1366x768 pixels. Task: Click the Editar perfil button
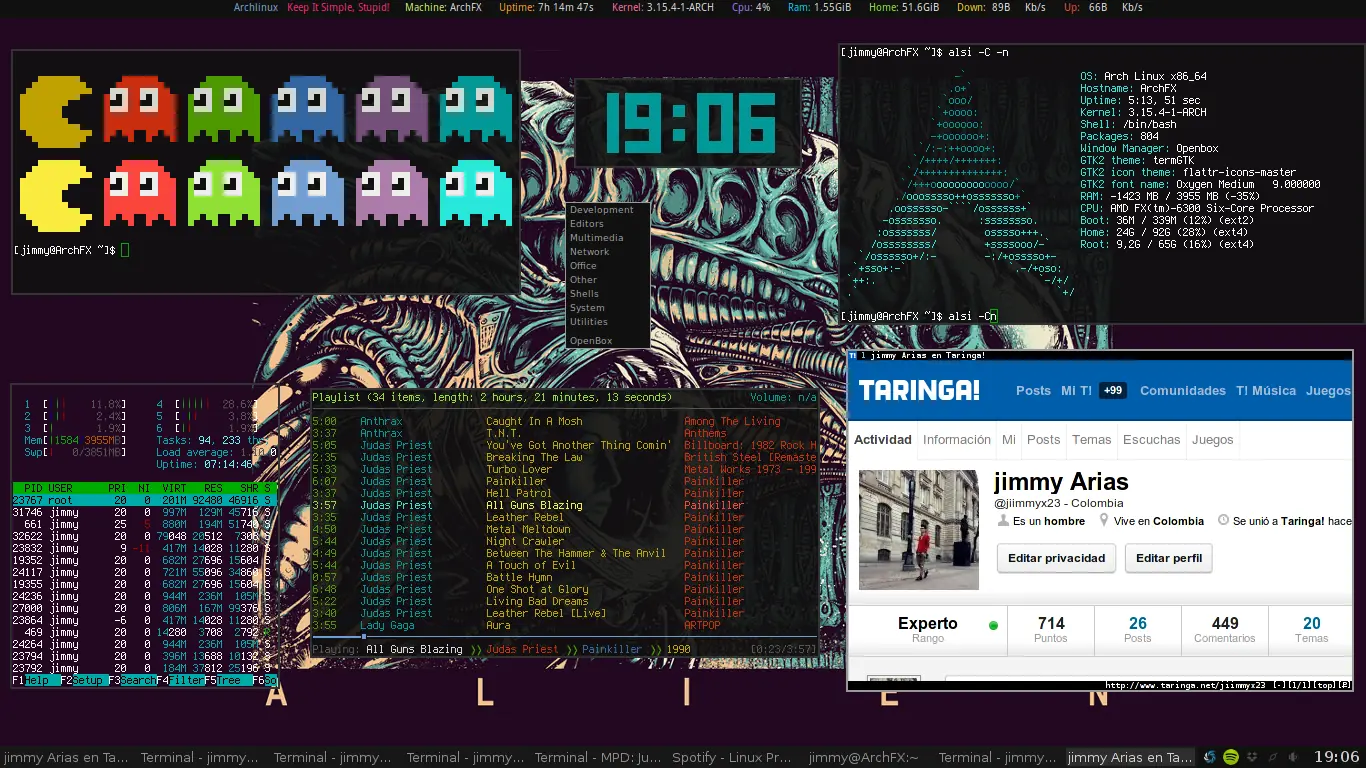point(1169,558)
